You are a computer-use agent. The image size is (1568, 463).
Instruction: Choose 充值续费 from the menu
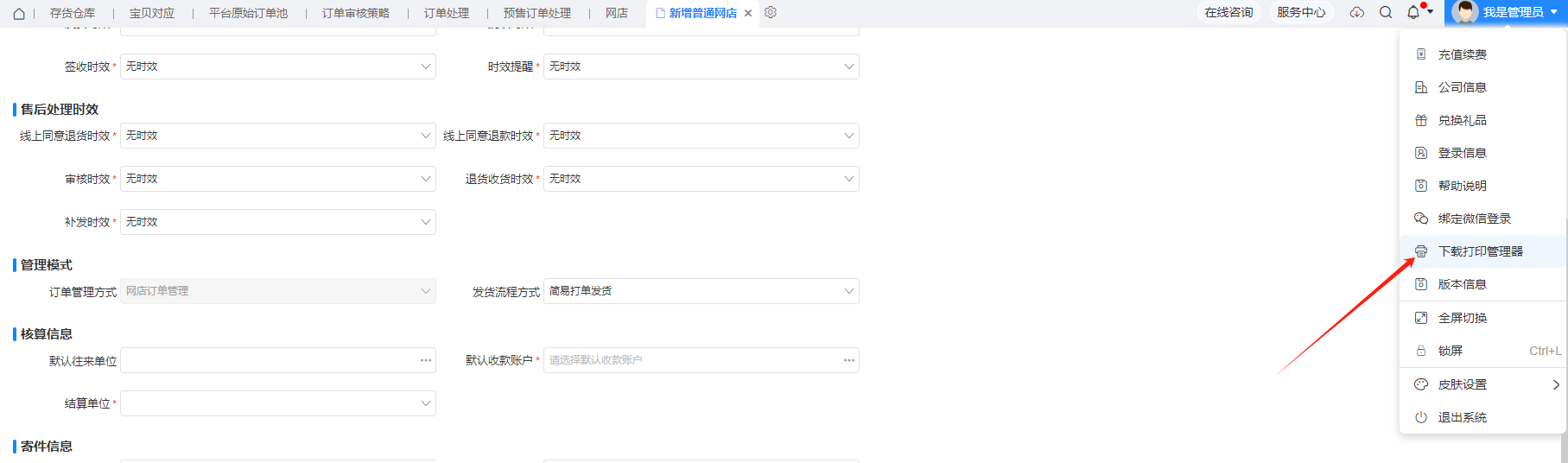tap(1482, 54)
